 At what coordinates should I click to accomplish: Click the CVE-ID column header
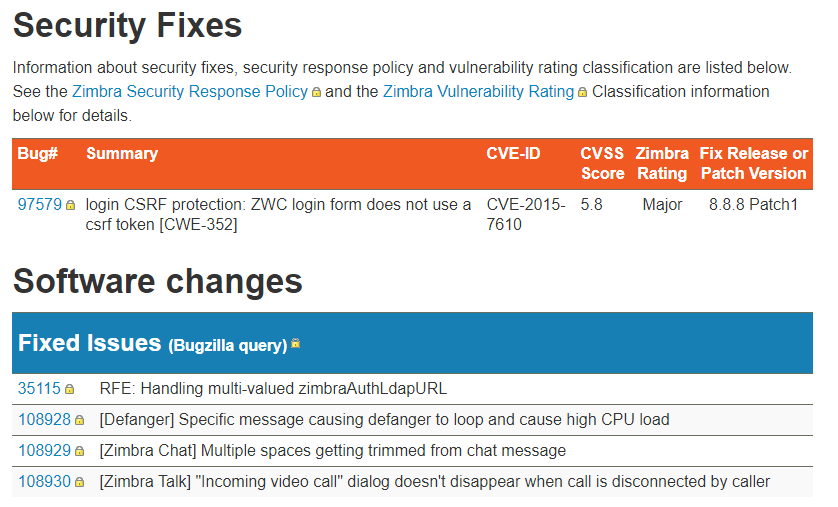click(513, 154)
